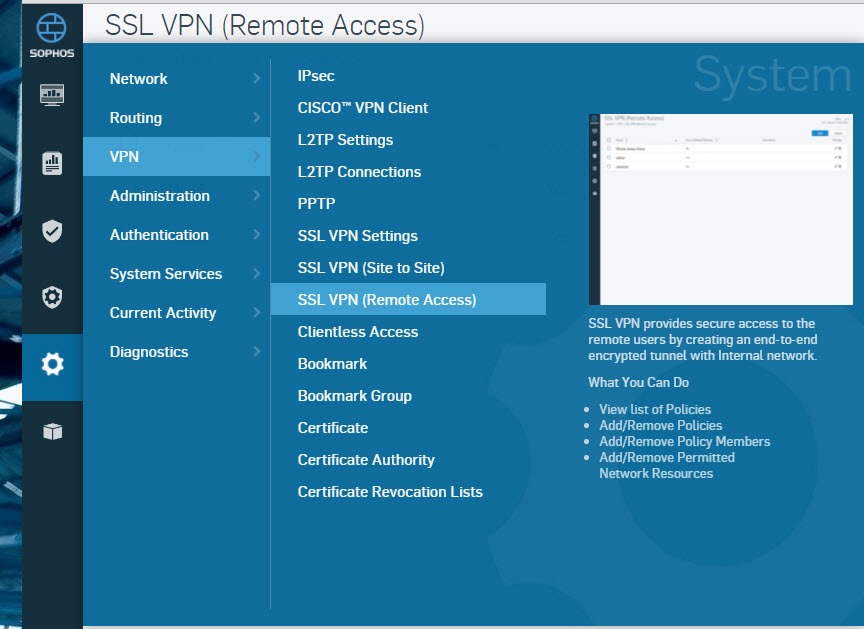Click 'Add/Remove Permitted Network Resources' text
This screenshot has height=629, width=864.
pos(667,465)
